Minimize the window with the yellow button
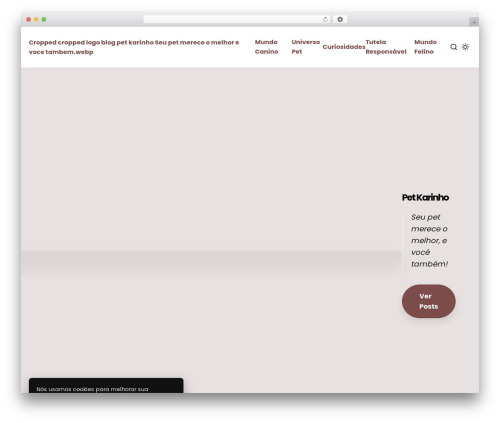Image resolution: width=500 pixels, height=423 pixels. (36, 20)
